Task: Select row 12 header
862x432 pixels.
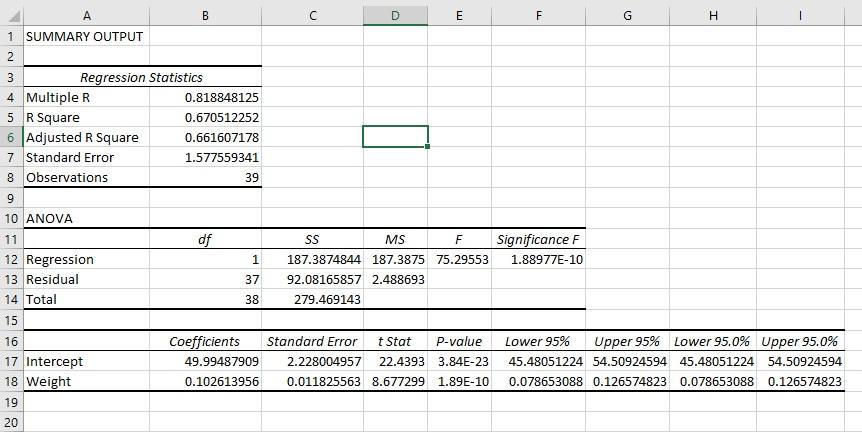Action: [12, 259]
